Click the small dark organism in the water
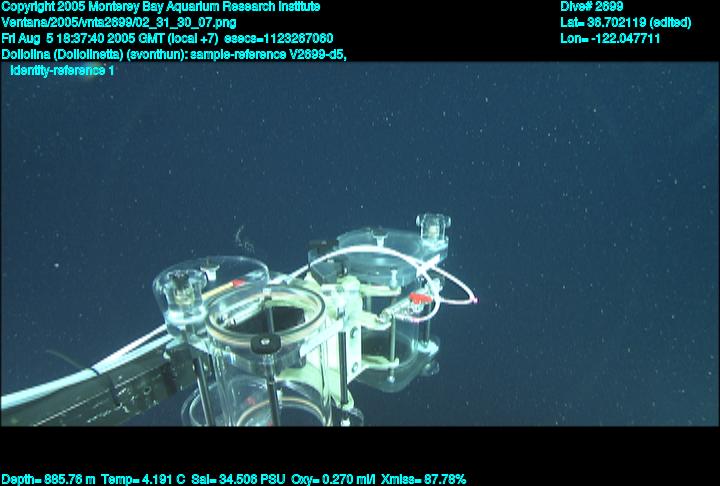The width and height of the screenshot is (720, 486). point(238,236)
